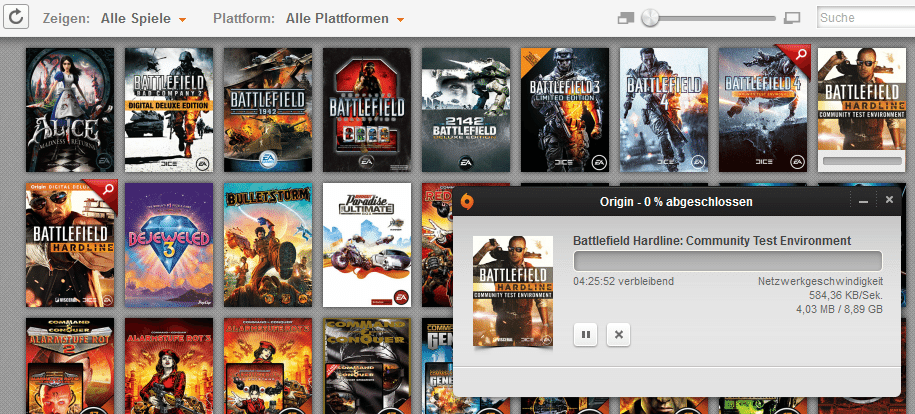Viewport: 915px width, 414px height.
Task: Open the Bulletstorm game tile
Action: 263,245
